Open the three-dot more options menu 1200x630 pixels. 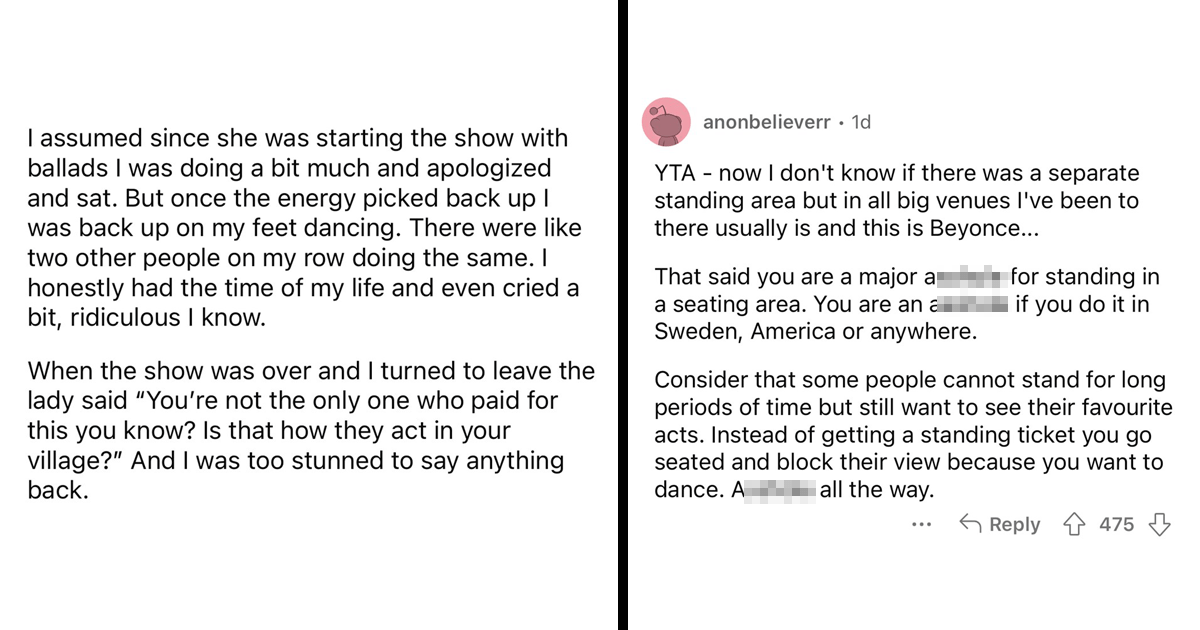[x=922, y=524]
